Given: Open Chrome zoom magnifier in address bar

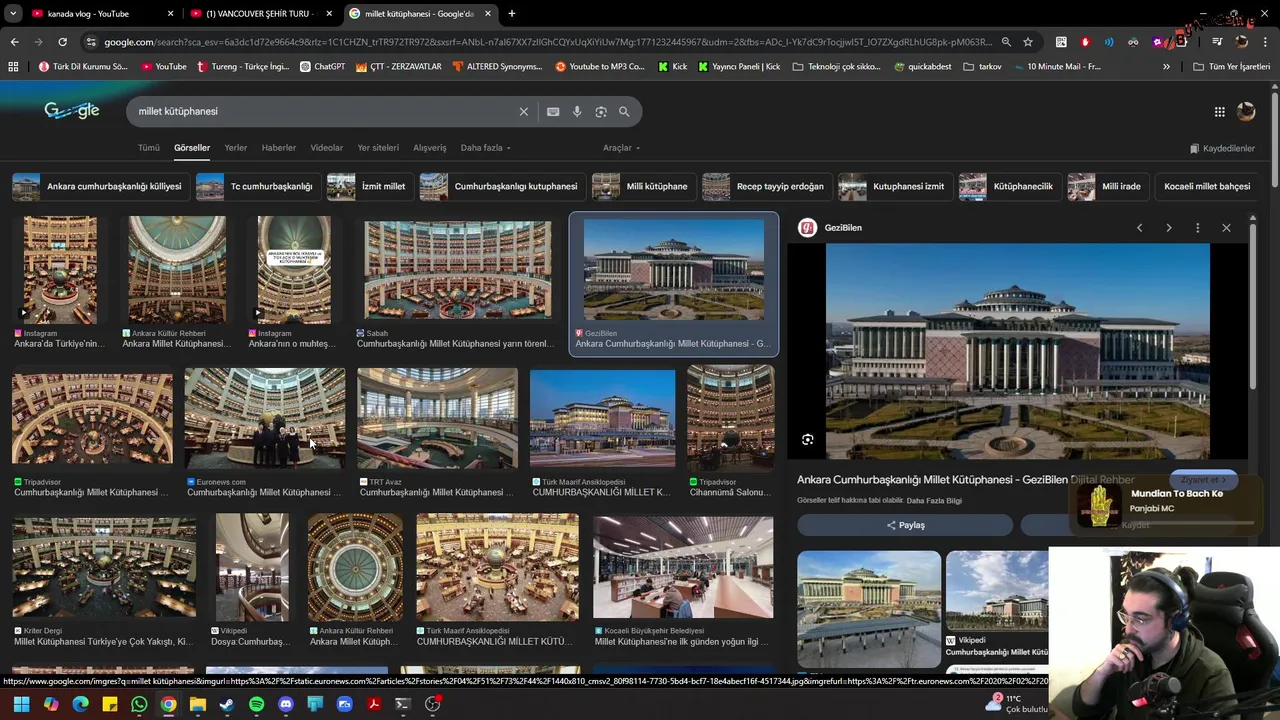Looking at the screenshot, I should (1006, 42).
